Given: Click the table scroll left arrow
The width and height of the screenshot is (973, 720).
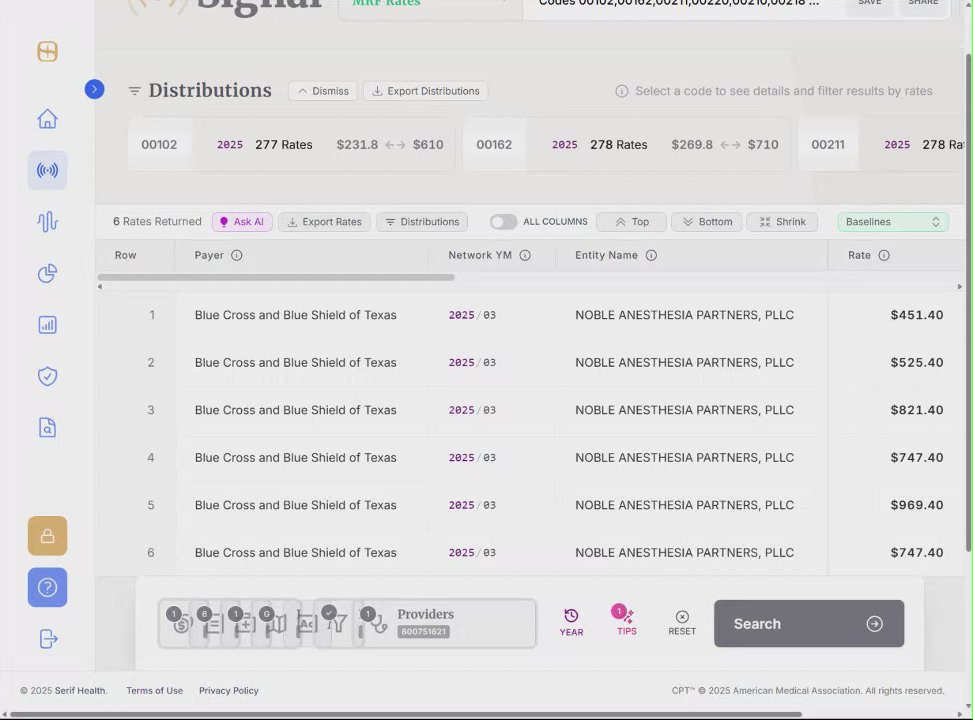Looking at the screenshot, I should pyautogui.click(x=100, y=287).
